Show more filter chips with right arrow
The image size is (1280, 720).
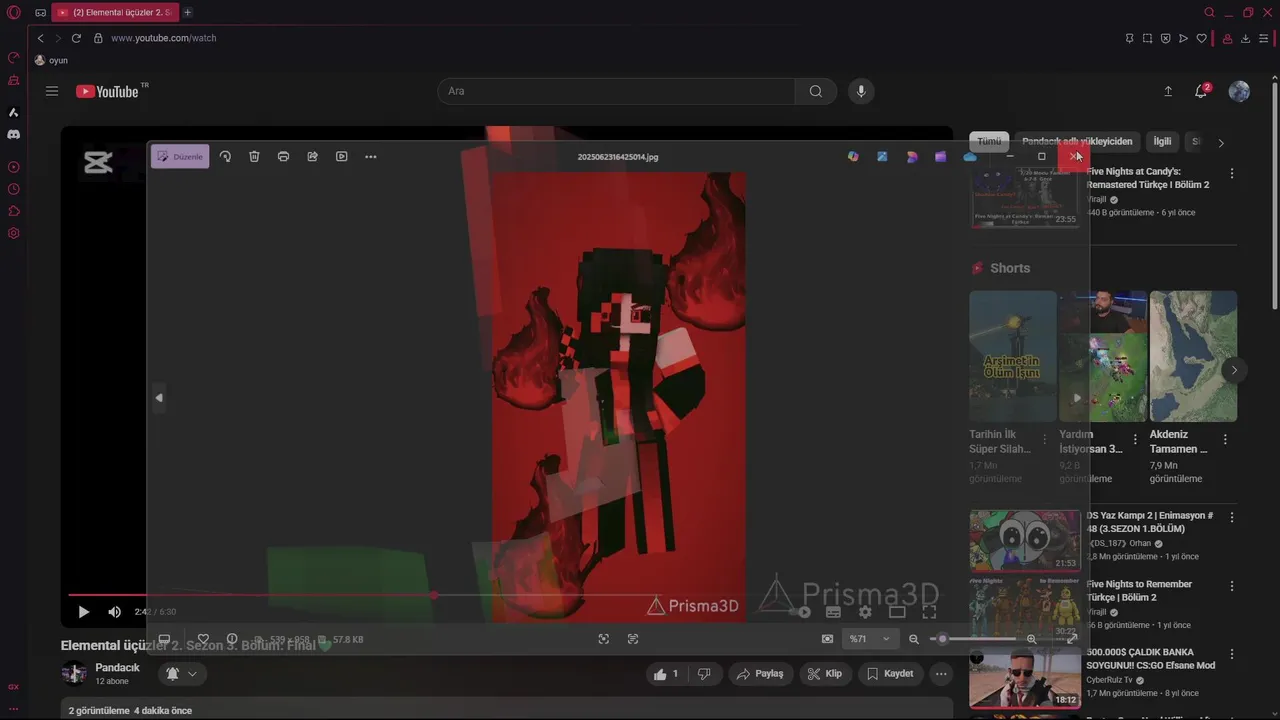[x=1221, y=143]
